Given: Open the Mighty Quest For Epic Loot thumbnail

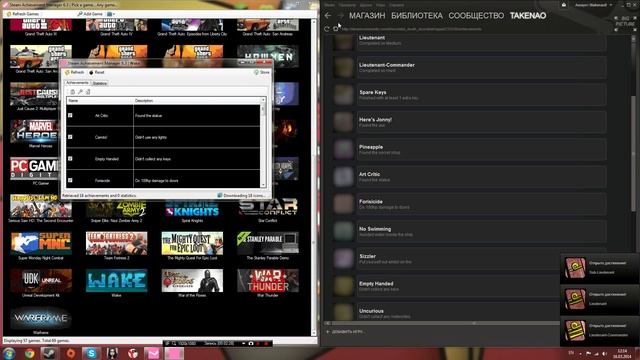Looking at the screenshot, I should pos(192,243).
